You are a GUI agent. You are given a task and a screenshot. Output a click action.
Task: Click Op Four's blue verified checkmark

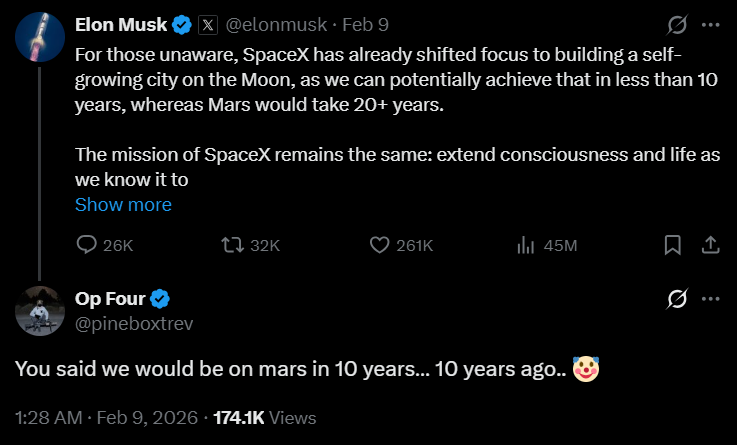160,298
